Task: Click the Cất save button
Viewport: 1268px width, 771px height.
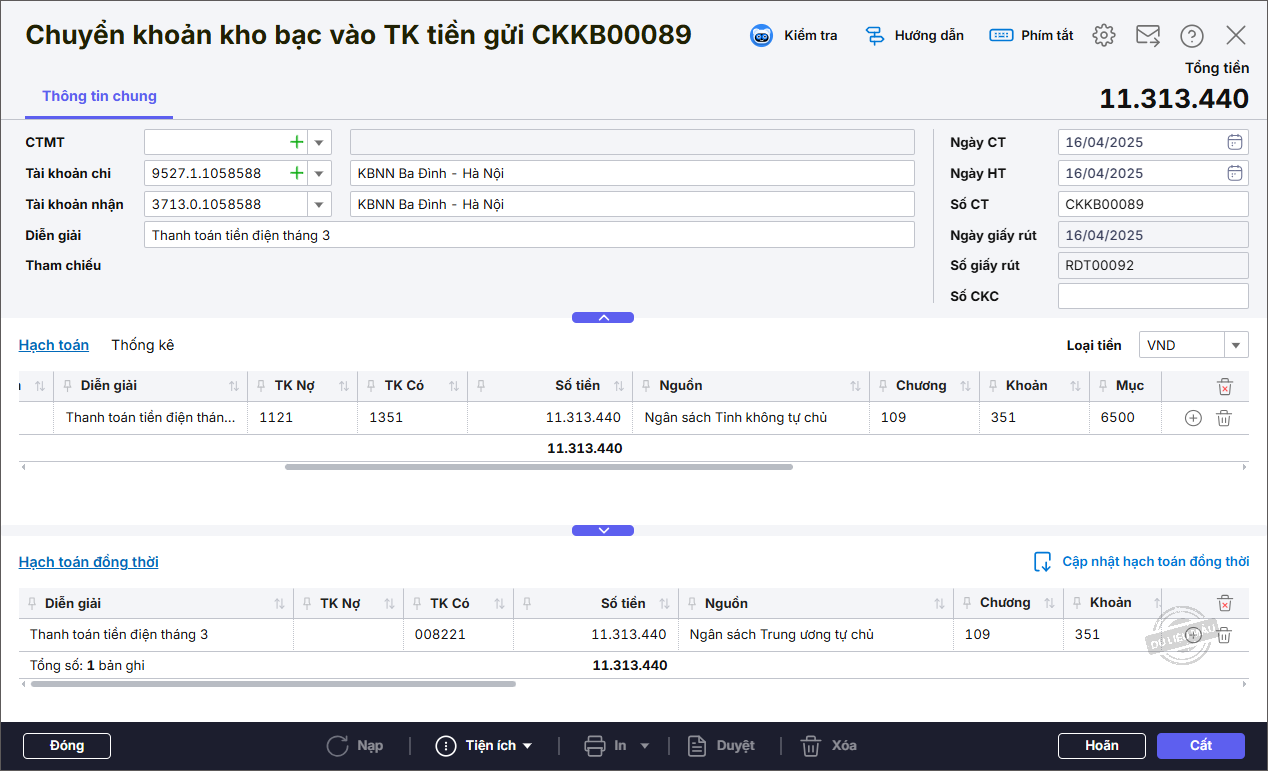Action: pos(1200,745)
